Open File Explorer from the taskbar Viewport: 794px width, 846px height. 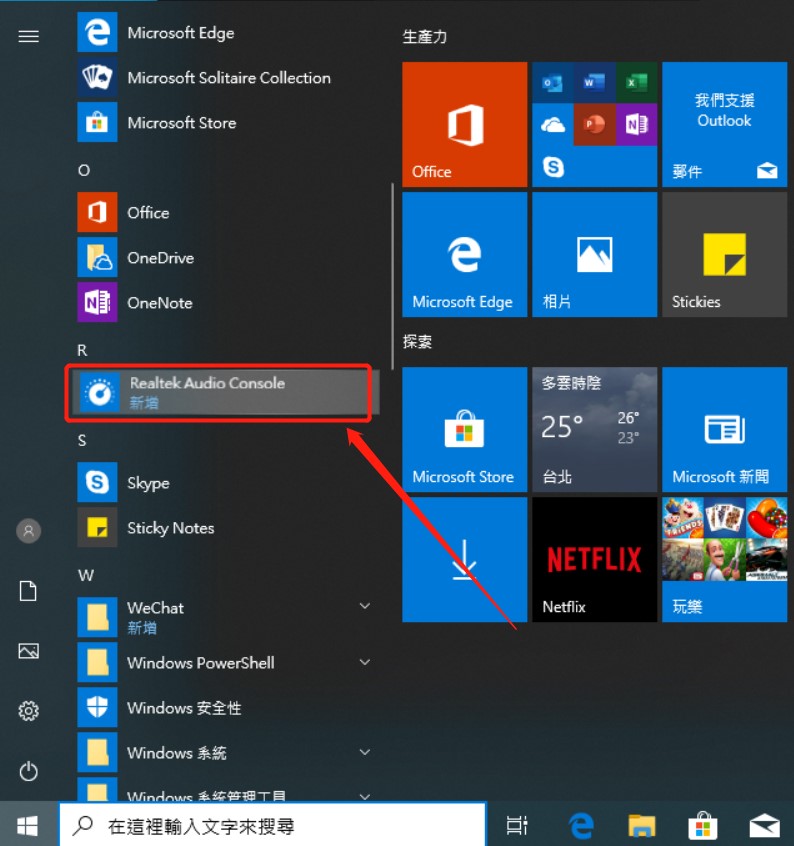coord(641,826)
